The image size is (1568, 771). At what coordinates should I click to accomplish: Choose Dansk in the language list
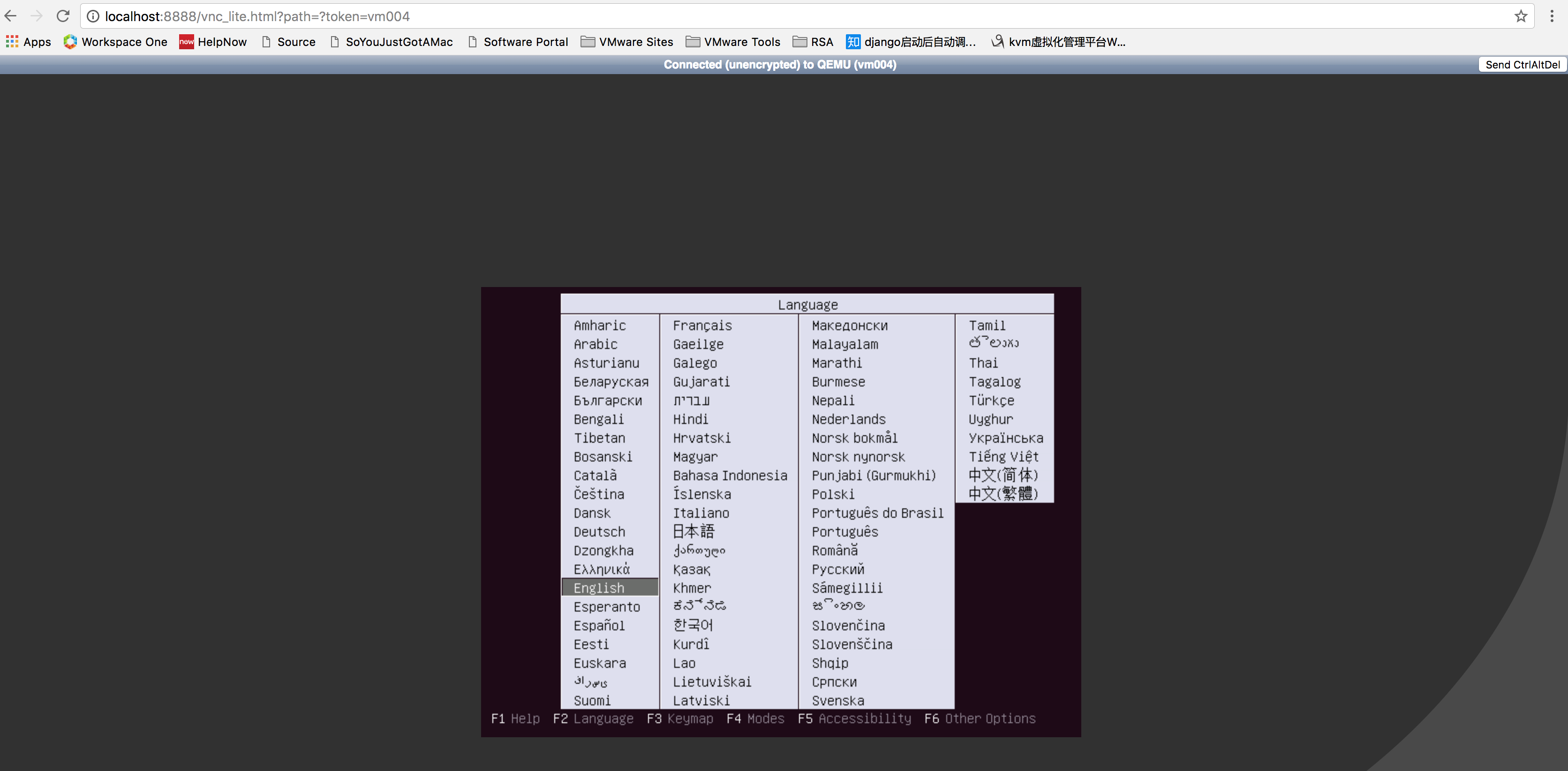[592, 514]
